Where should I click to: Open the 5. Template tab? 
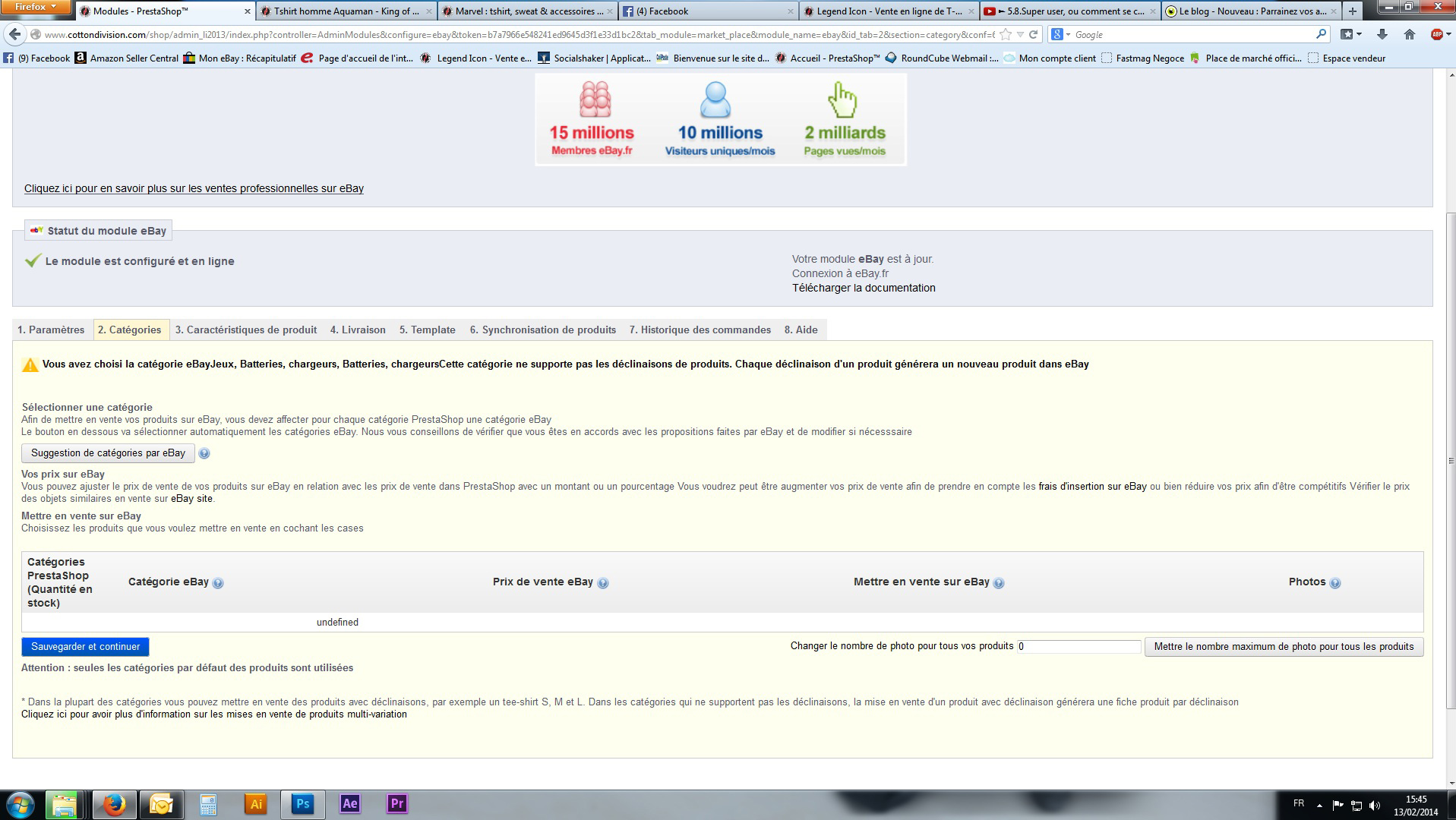pyautogui.click(x=428, y=330)
